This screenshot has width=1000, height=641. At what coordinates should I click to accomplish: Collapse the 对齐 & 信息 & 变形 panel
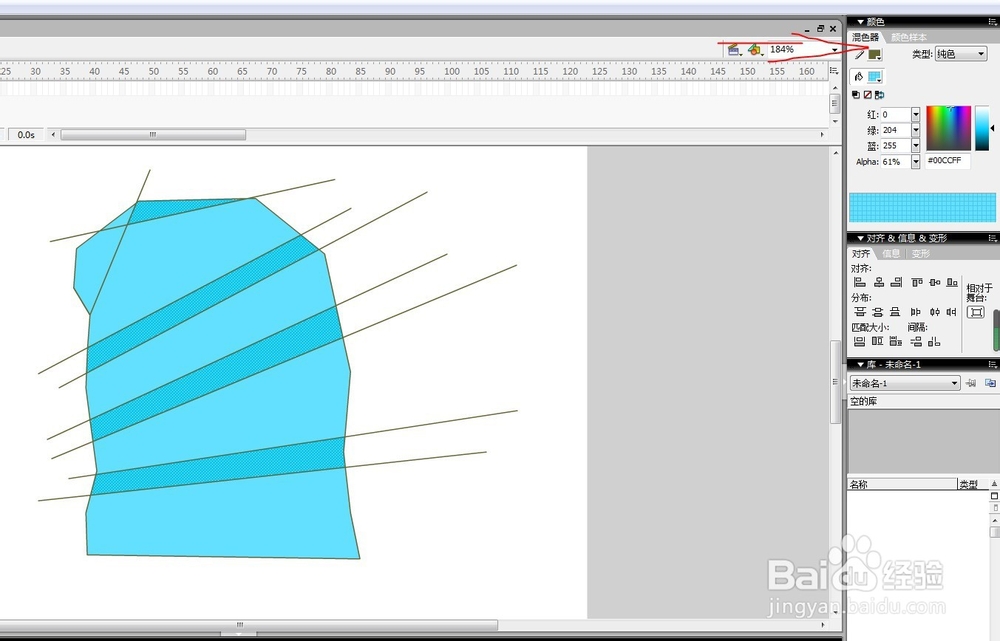pos(860,238)
